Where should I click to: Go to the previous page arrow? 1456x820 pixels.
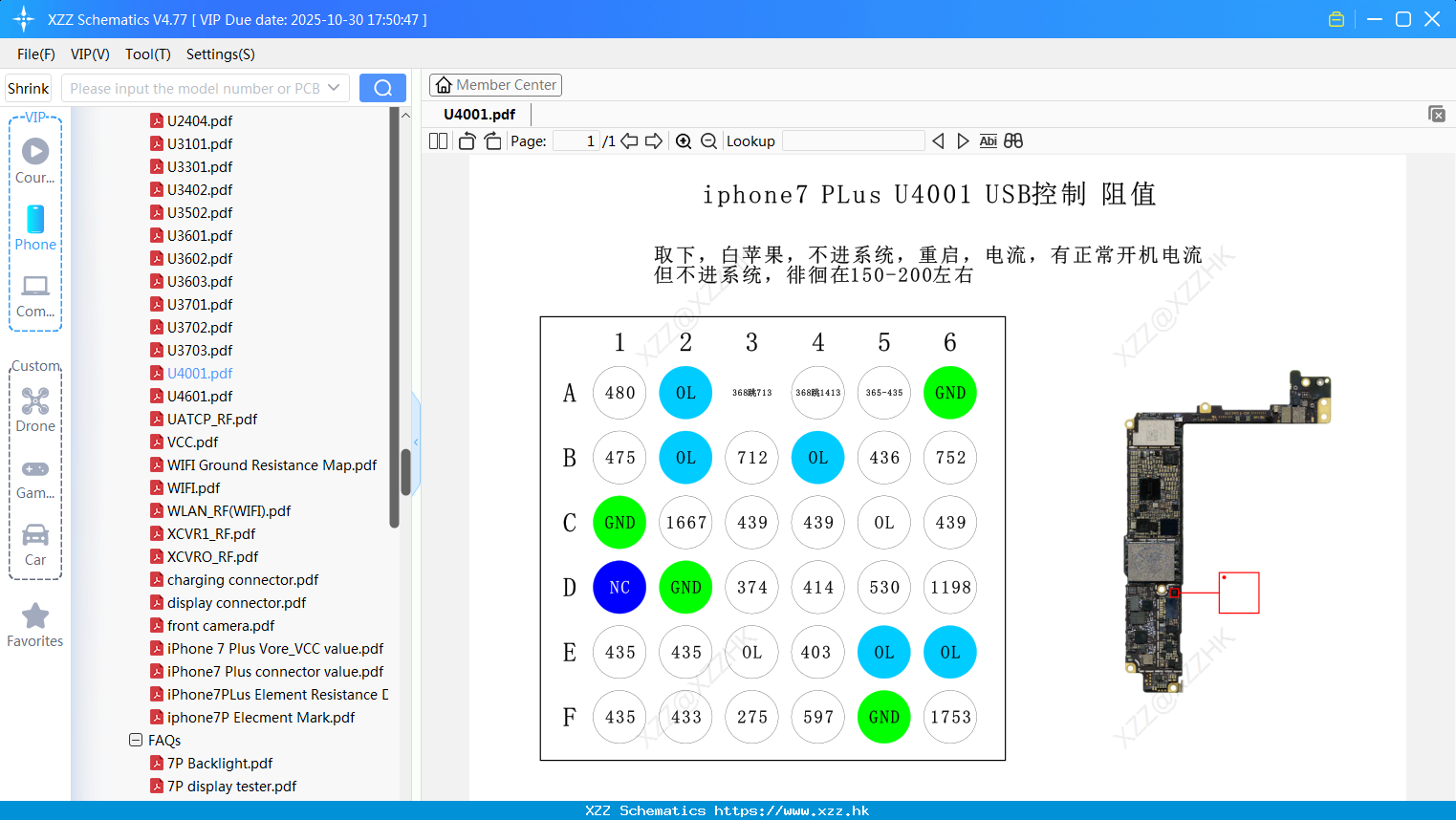pos(629,140)
